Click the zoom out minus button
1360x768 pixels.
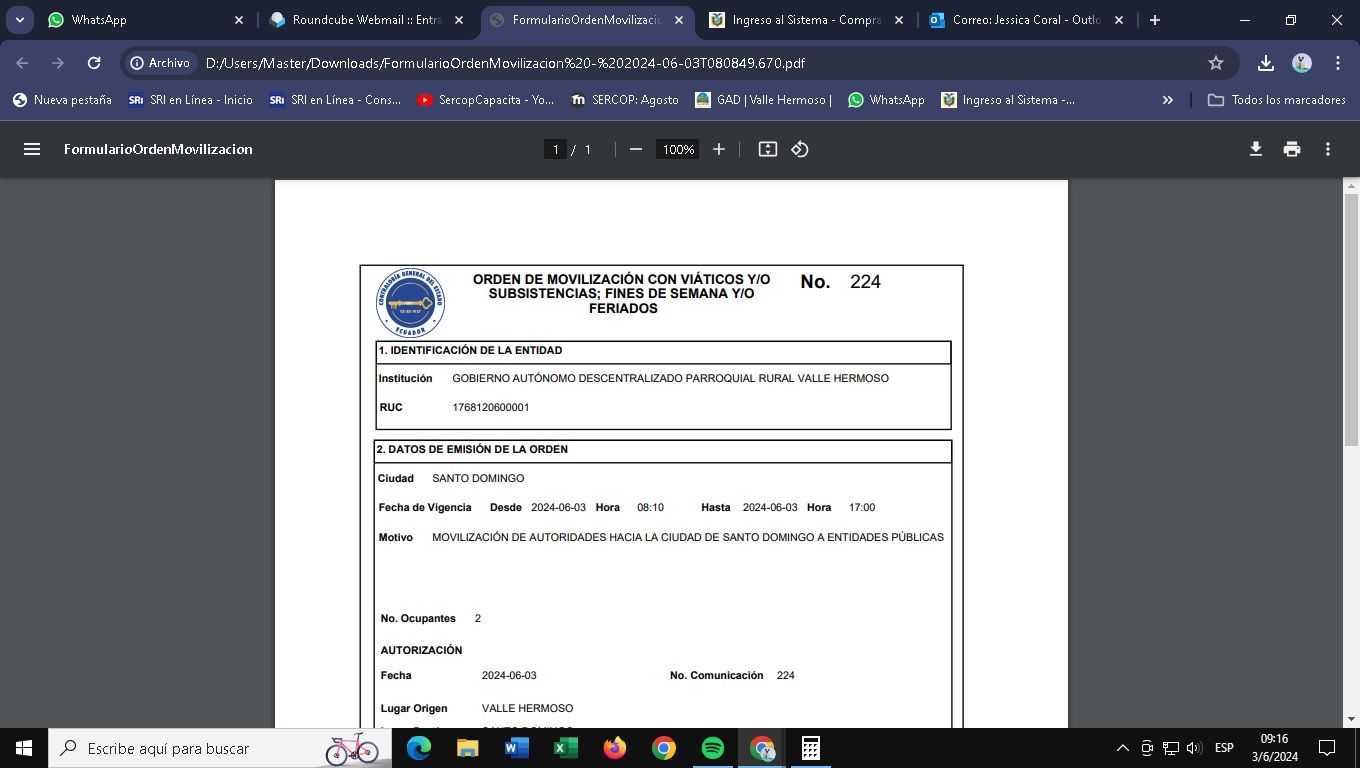635,149
